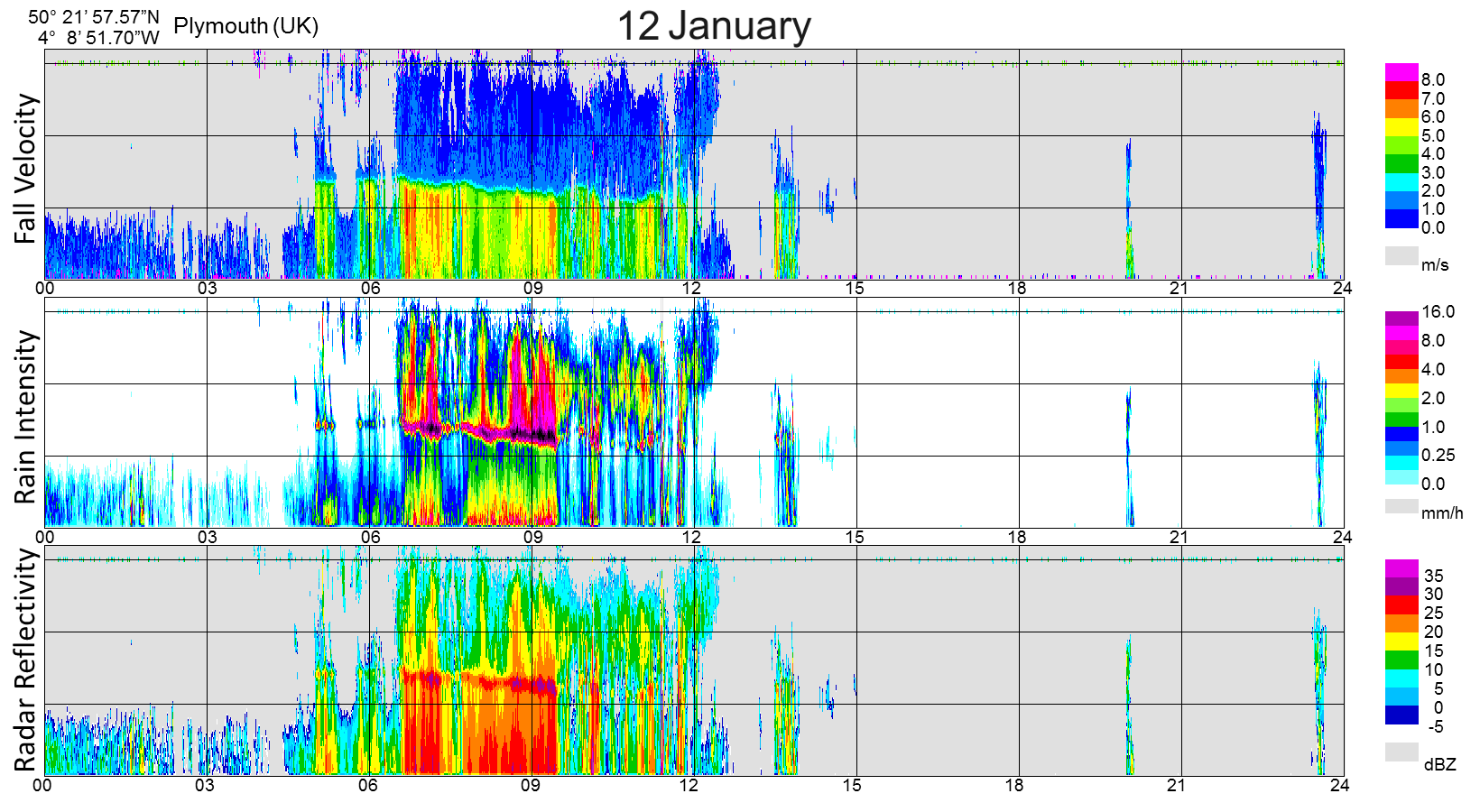1480x812 pixels.
Task: Click the purple swatch atop Rain Intensity legend
Action: click(1401, 318)
